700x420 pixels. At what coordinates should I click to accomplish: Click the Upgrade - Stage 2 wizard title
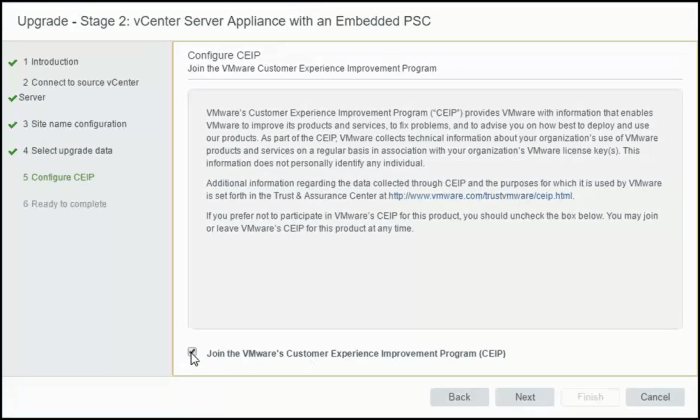tap(224, 20)
